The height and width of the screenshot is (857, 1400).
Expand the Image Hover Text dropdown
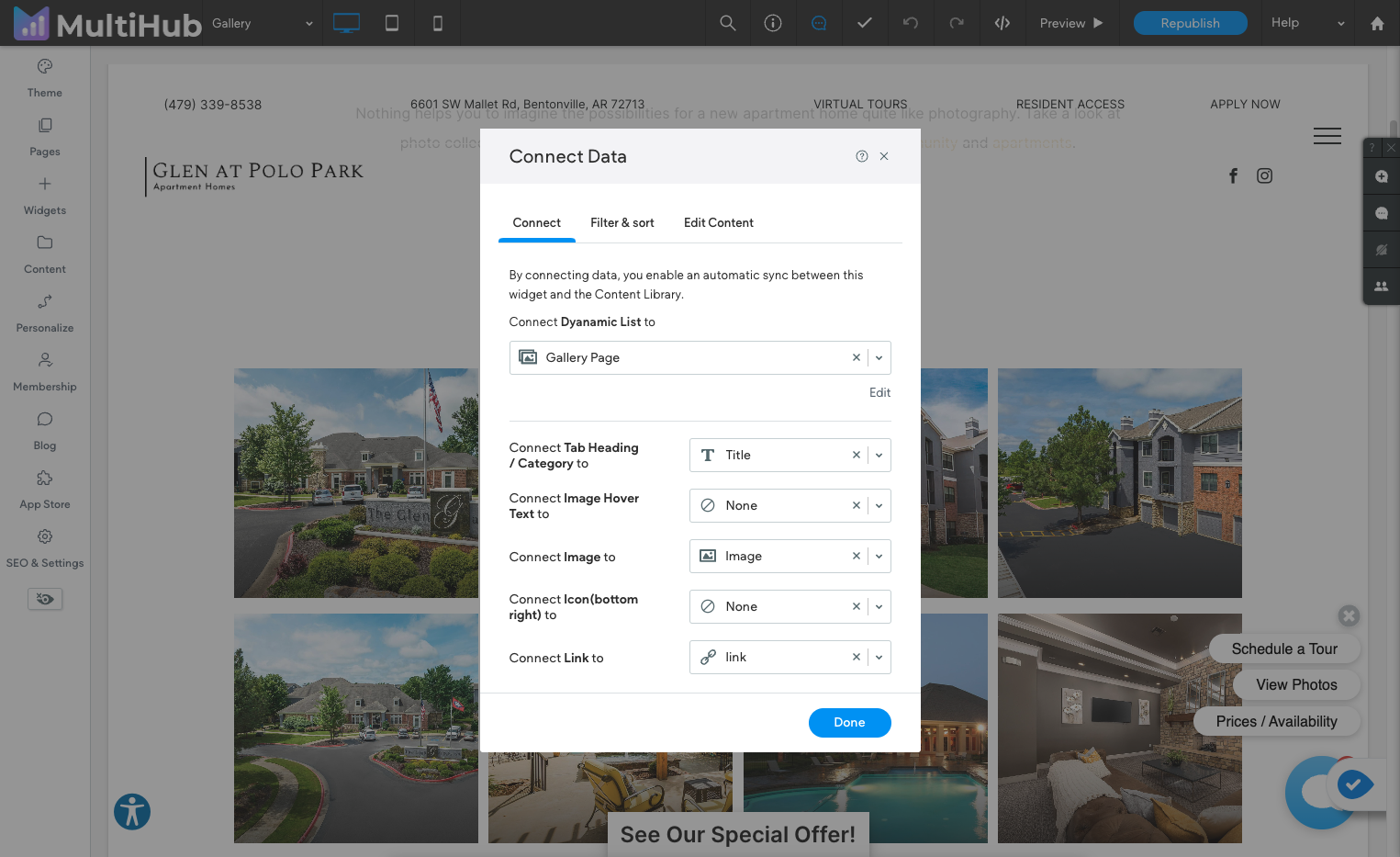click(879, 505)
